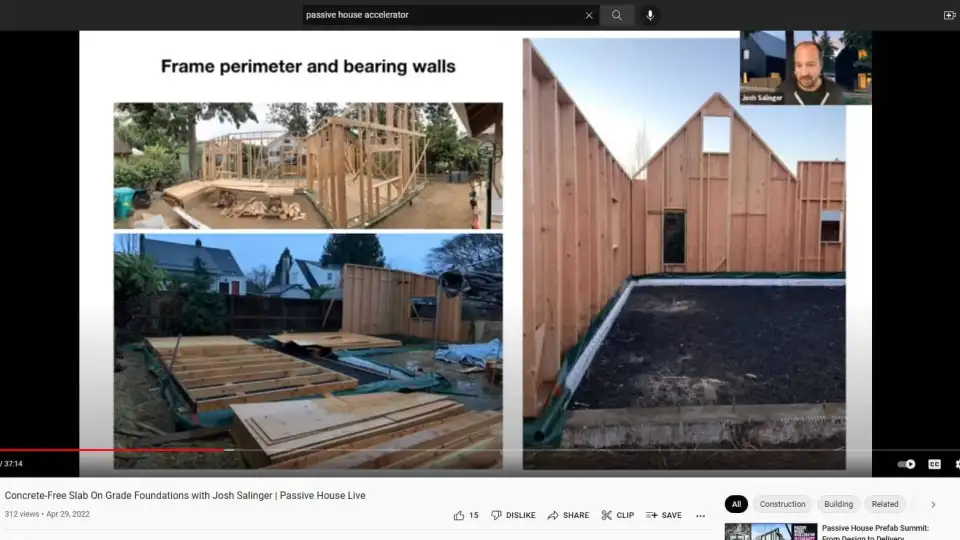This screenshot has width=960, height=540.
Task: Like the video with thumbs up
Action: [465, 515]
